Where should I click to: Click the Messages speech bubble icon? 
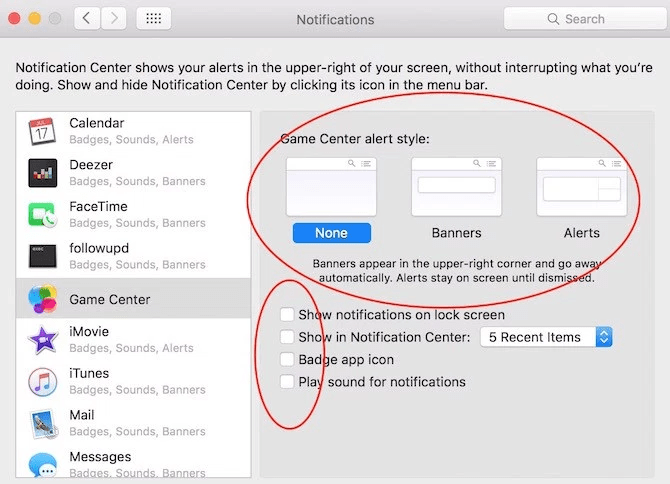pos(42,465)
